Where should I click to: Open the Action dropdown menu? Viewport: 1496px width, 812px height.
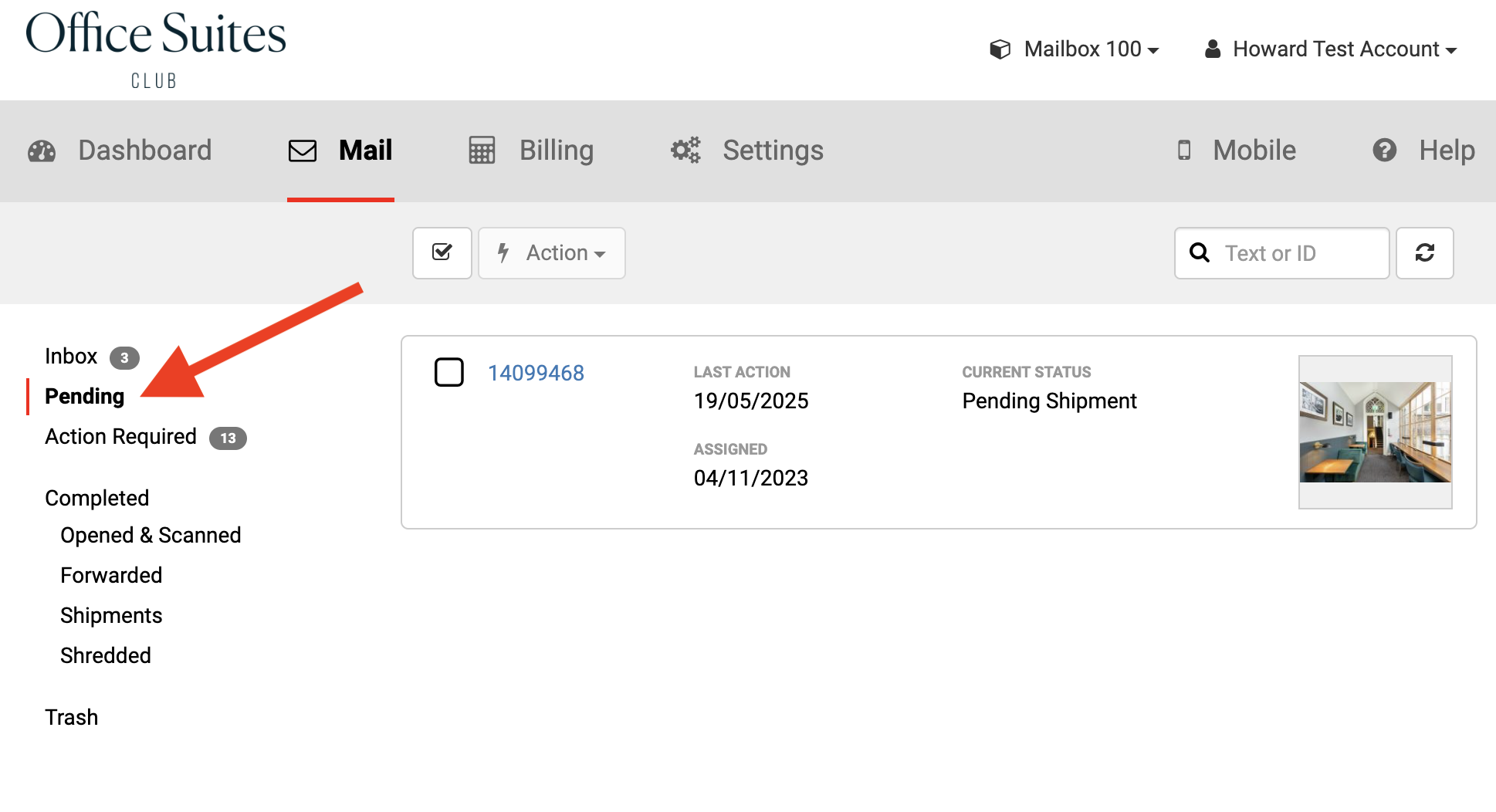pyautogui.click(x=552, y=252)
